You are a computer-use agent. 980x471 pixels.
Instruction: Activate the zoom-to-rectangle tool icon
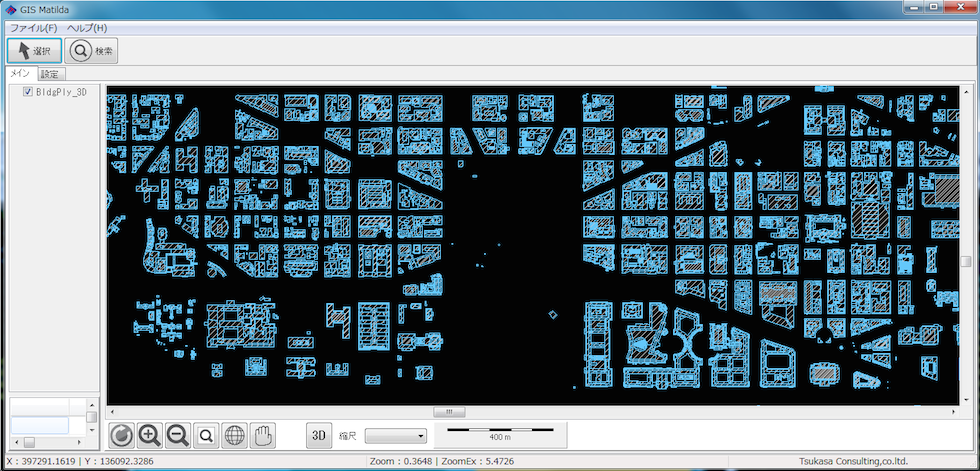(206, 435)
